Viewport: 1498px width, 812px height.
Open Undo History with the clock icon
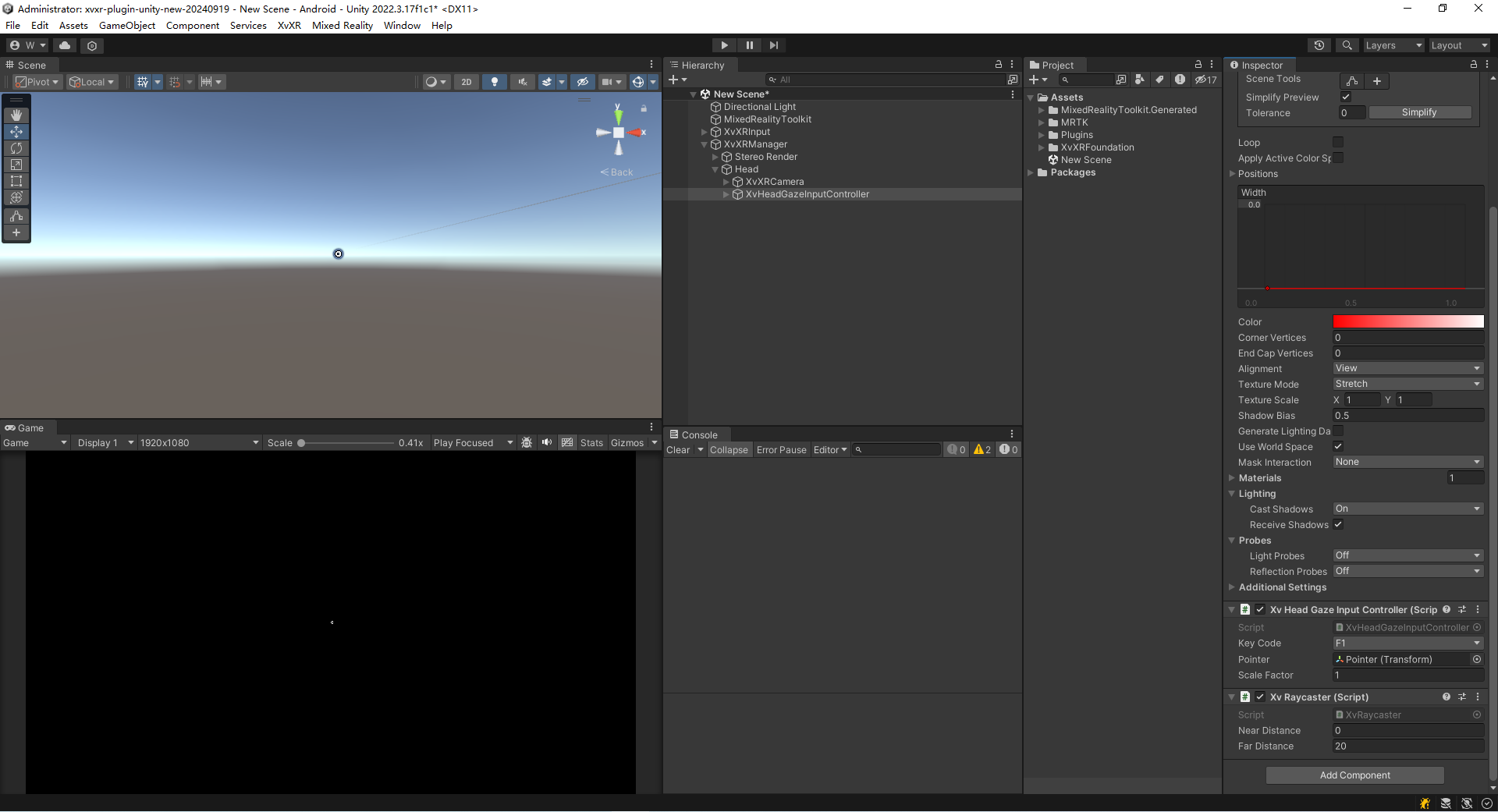coord(1319,45)
